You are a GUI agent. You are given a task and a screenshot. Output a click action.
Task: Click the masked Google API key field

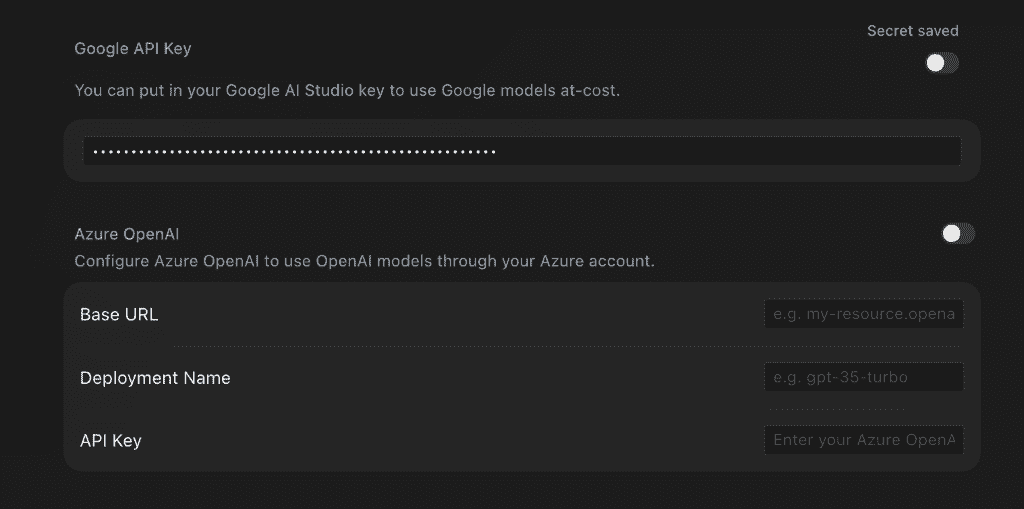pyautogui.click(x=522, y=151)
